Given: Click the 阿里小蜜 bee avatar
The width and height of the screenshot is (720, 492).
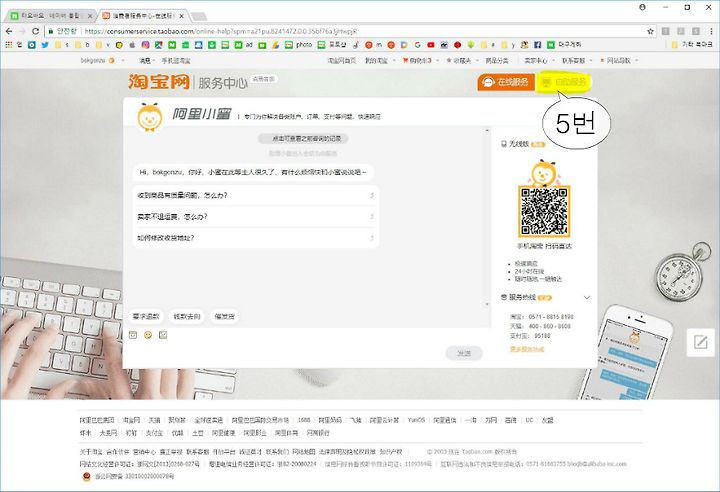Looking at the screenshot, I should pyautogui.click(x=150, y=117).
